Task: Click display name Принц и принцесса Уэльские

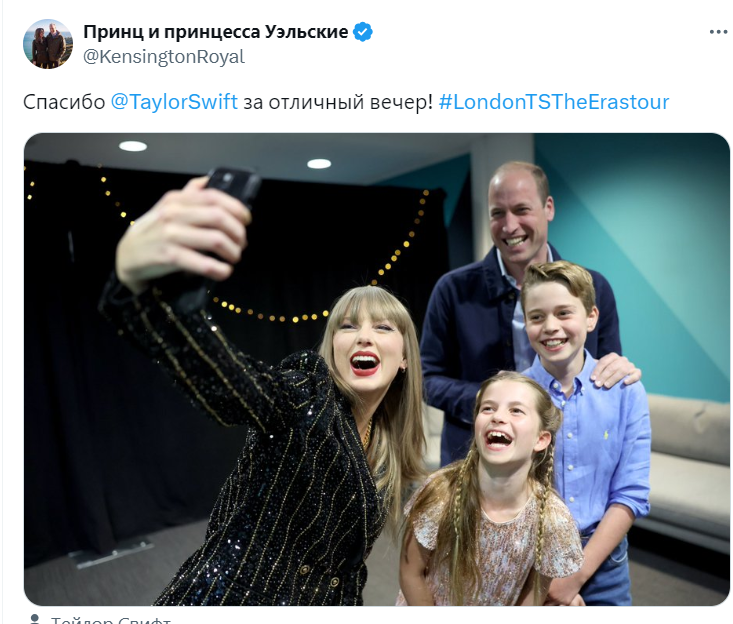Action: tap(216, 32)
